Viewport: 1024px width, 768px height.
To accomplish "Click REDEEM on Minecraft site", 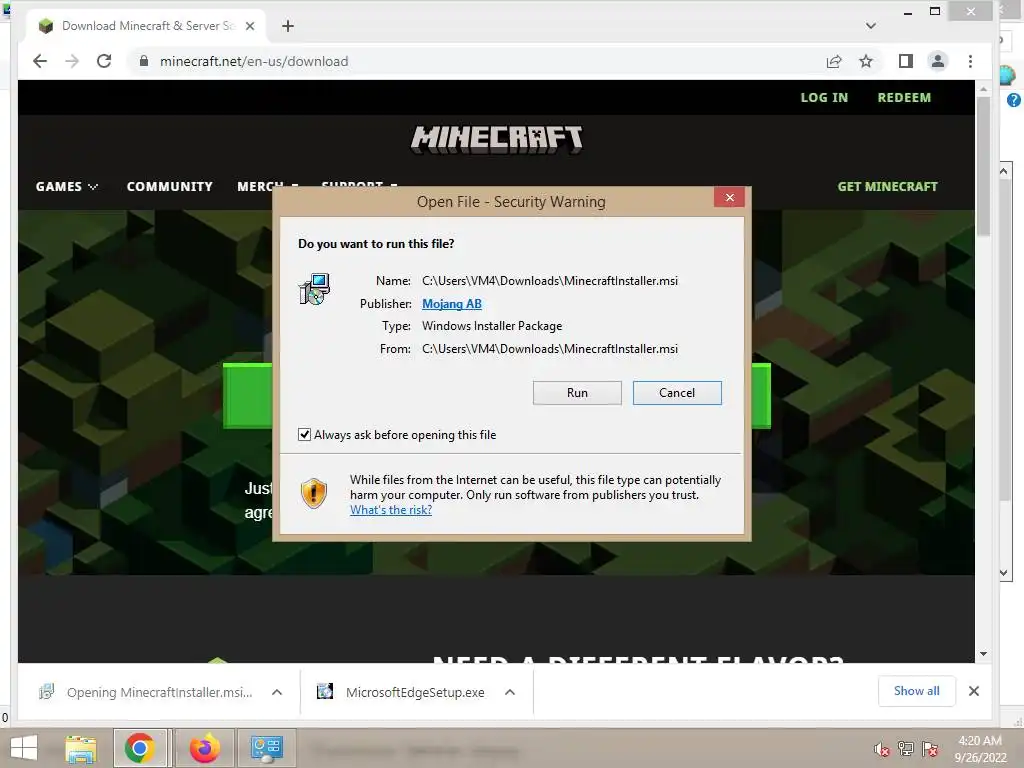I will [x=904, y=97].
